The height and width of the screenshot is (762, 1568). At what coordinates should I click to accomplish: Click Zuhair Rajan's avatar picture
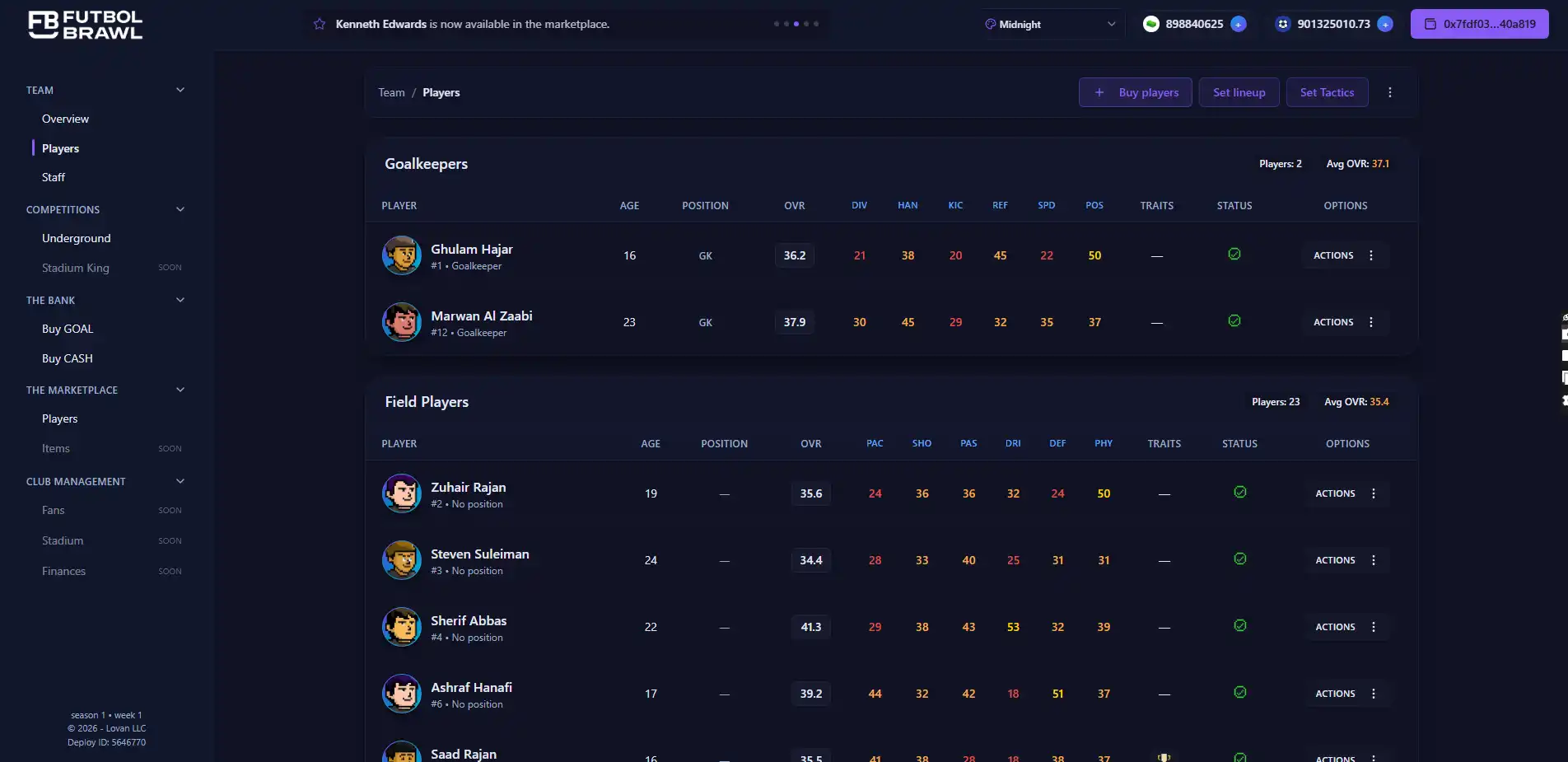pyautogui.click(x=402, y=493)
